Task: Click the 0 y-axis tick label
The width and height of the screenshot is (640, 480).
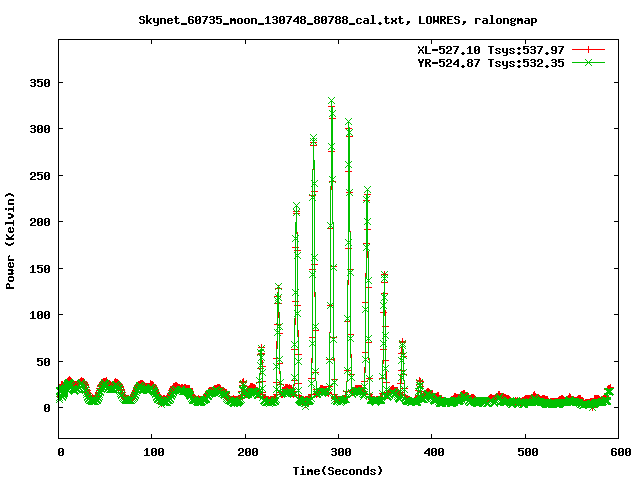Action: [x=47, y=408]
